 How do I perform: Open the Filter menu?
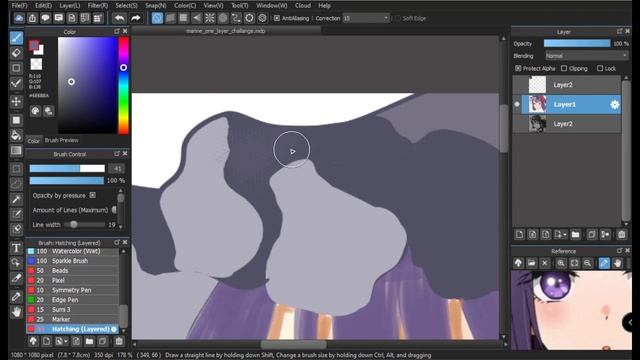pos(98,5)
